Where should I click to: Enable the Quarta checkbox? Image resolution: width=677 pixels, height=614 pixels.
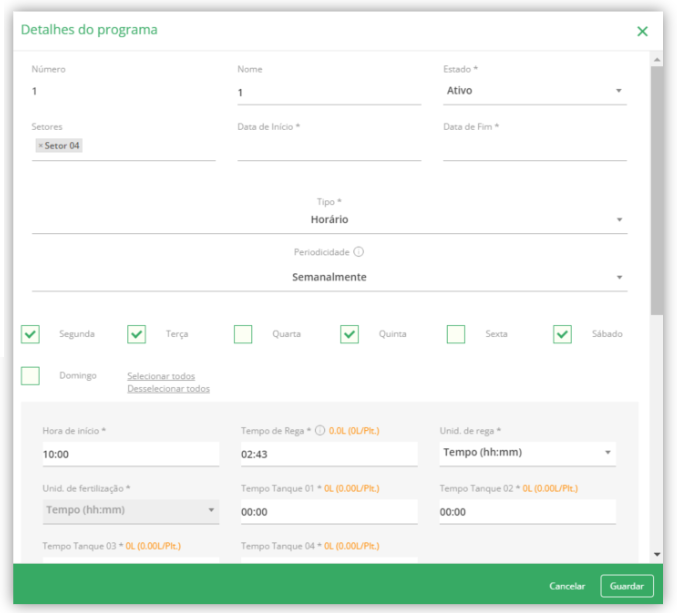coord(243,334)
